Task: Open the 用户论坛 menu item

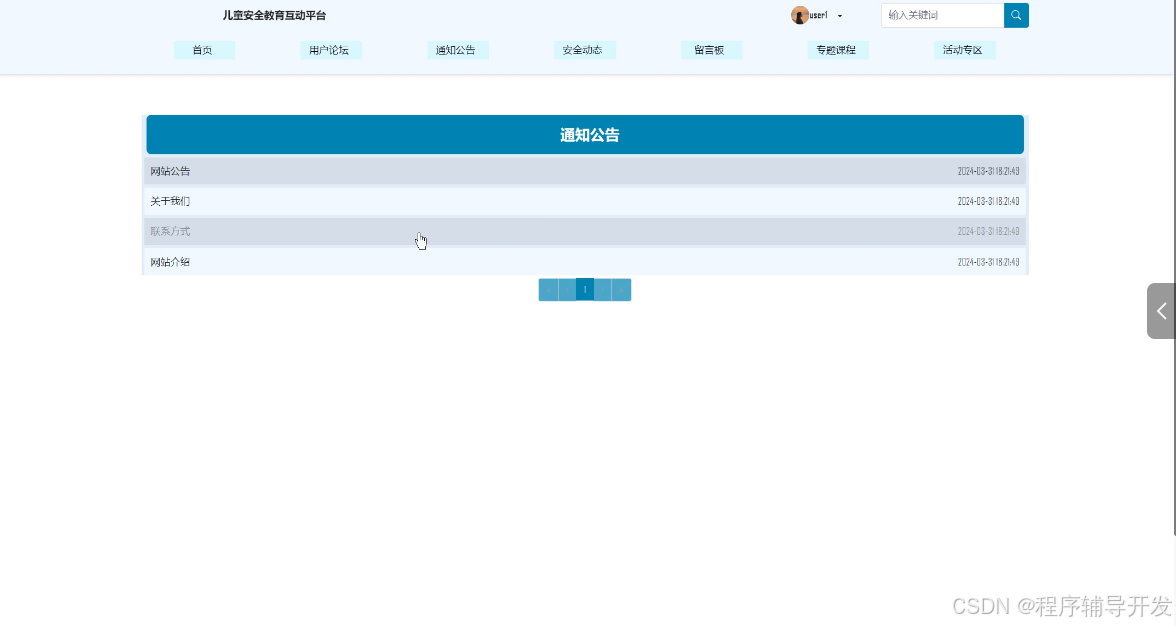Action: click(330, 50)
